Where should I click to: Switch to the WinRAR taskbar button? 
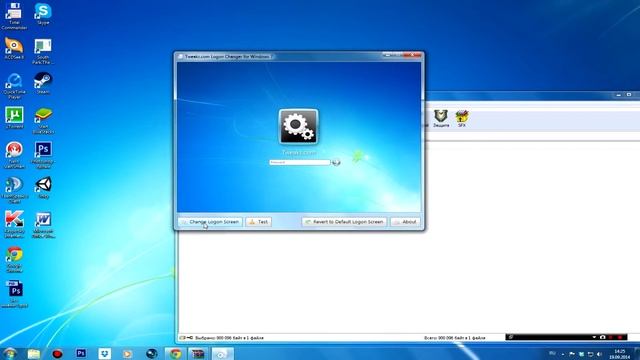[198, 353]
